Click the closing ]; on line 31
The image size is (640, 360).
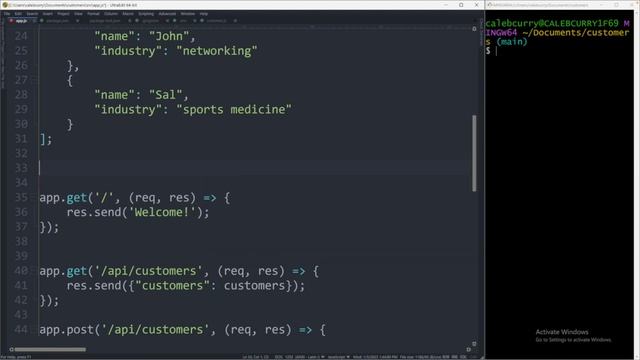tap(46, 139)
